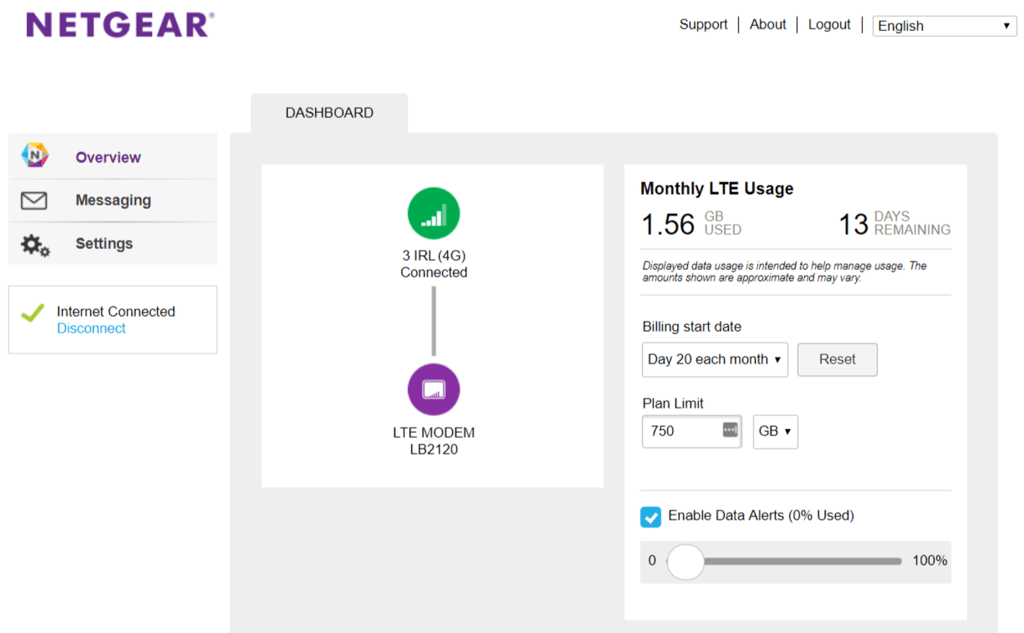The width and height of the screenshot is (1024, 633).
Task: Open the Support link
Action: [703, 25]
